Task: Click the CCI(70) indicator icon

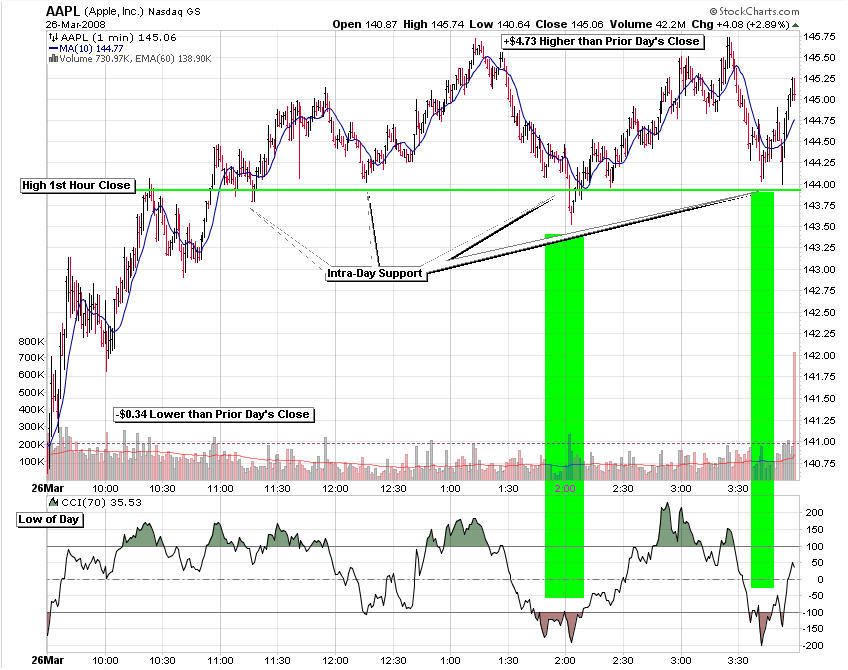Action: [54, 502]
